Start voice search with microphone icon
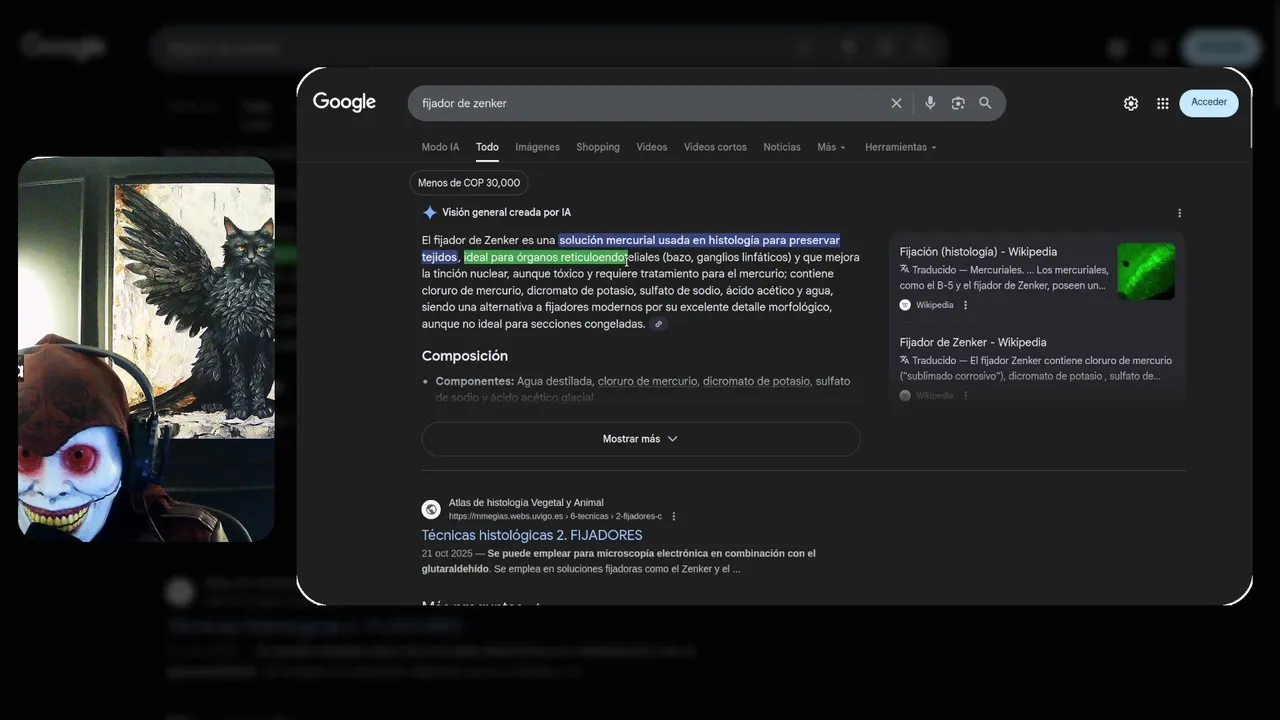 click(930, 103)
